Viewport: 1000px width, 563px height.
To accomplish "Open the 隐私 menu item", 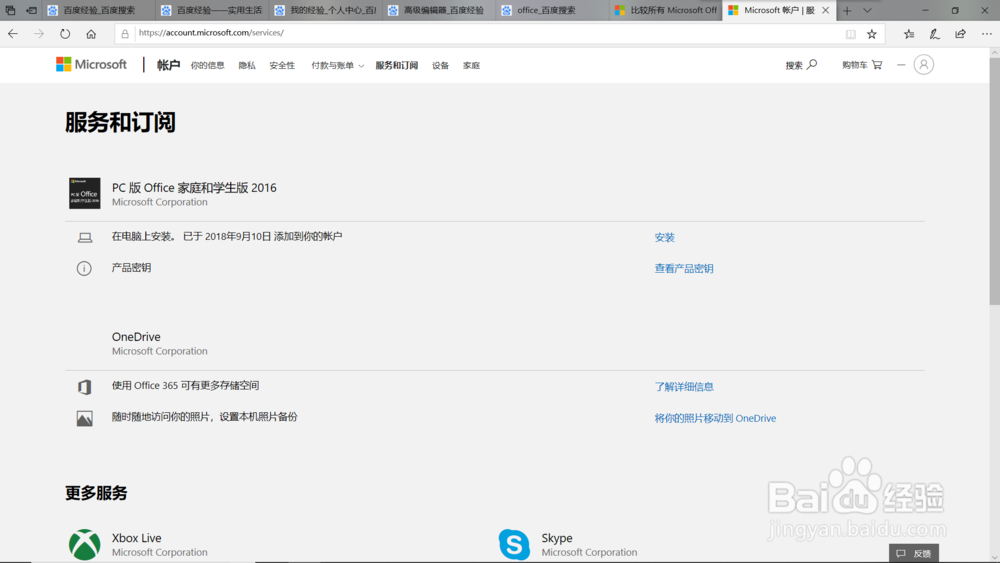I will click(x=247, y=66).
